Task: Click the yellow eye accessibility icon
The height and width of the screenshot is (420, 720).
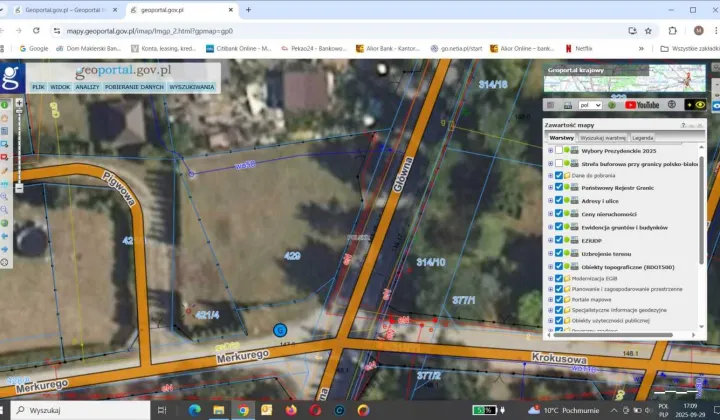Action: click(x=700, y=104)
